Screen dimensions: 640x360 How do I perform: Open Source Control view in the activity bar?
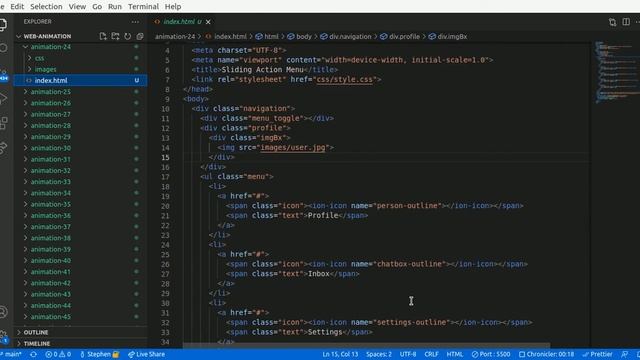(3, 74)
